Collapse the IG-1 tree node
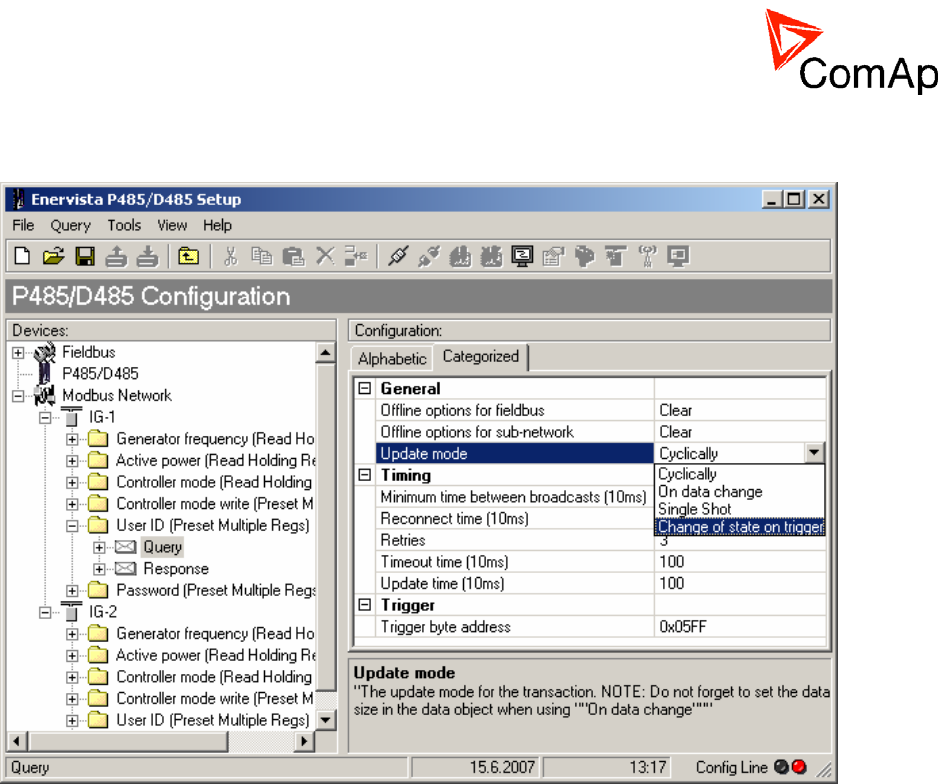The width and height of the screenshot is (938, 784). pyautogui.click(x=45, y=417)
